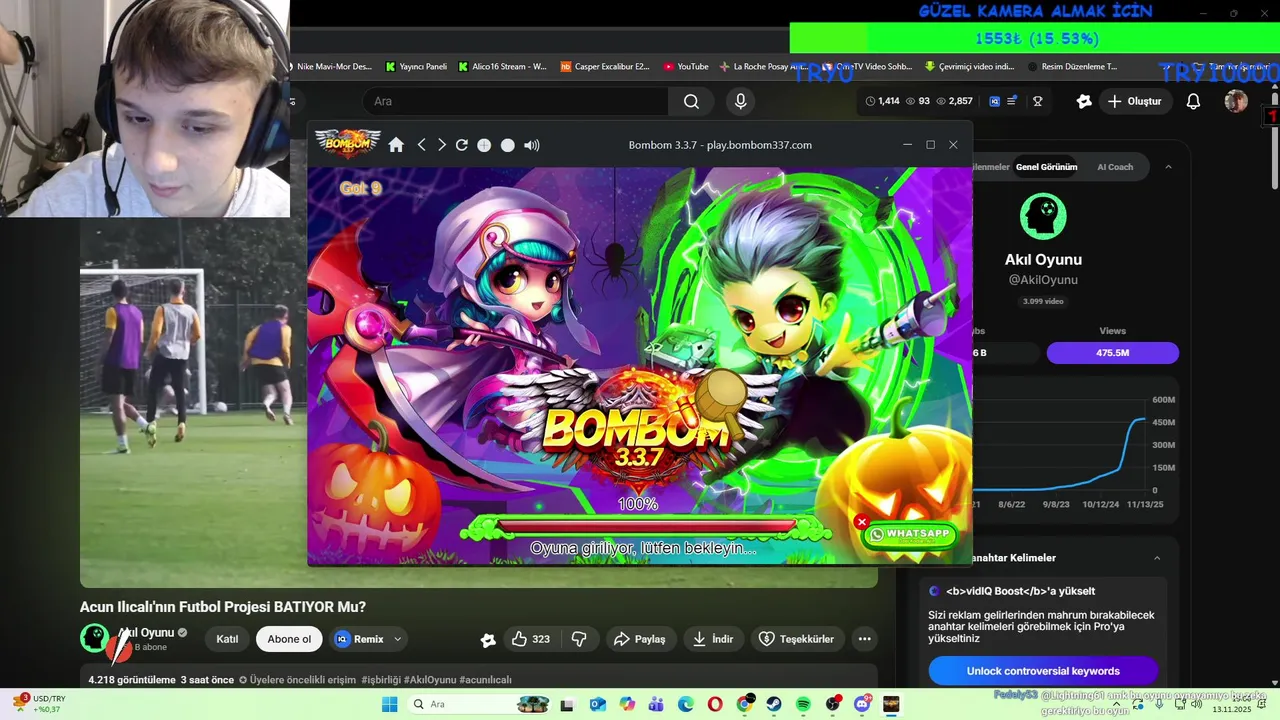Switch to the AI Coach tab
1280x720 pixels.
[1115, 167]
